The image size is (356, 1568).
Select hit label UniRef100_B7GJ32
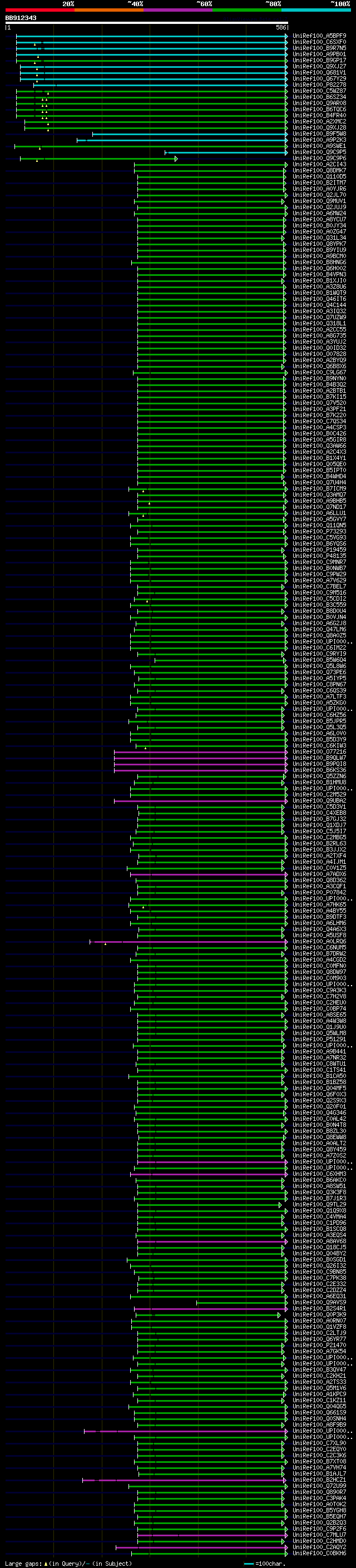click(x=319, y=819)
